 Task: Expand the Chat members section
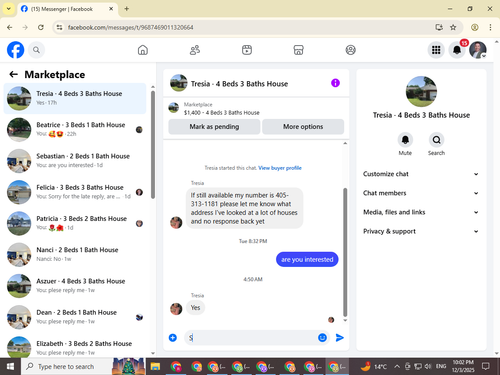click(421, 193)
